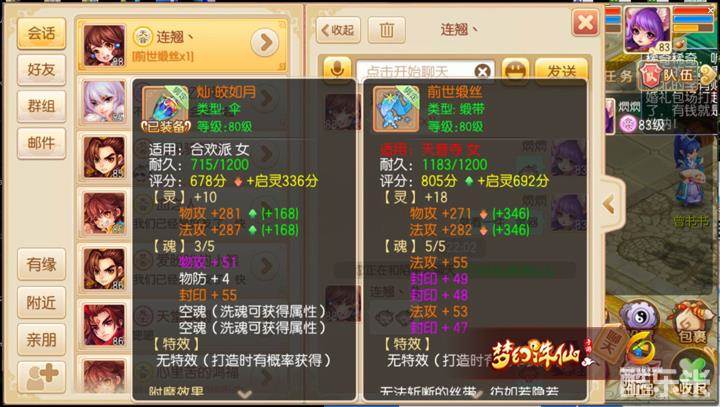Click the trash can delete icon
720x407 pixels.
point(387,30)
